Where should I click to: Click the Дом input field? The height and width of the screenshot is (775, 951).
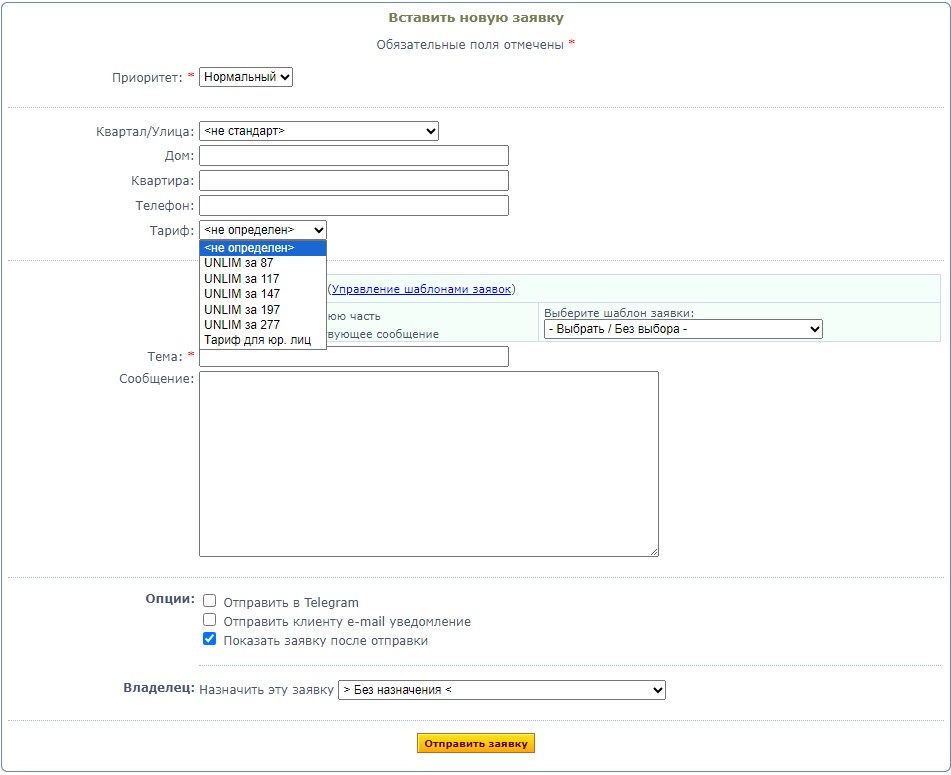(x=354, y=155)
